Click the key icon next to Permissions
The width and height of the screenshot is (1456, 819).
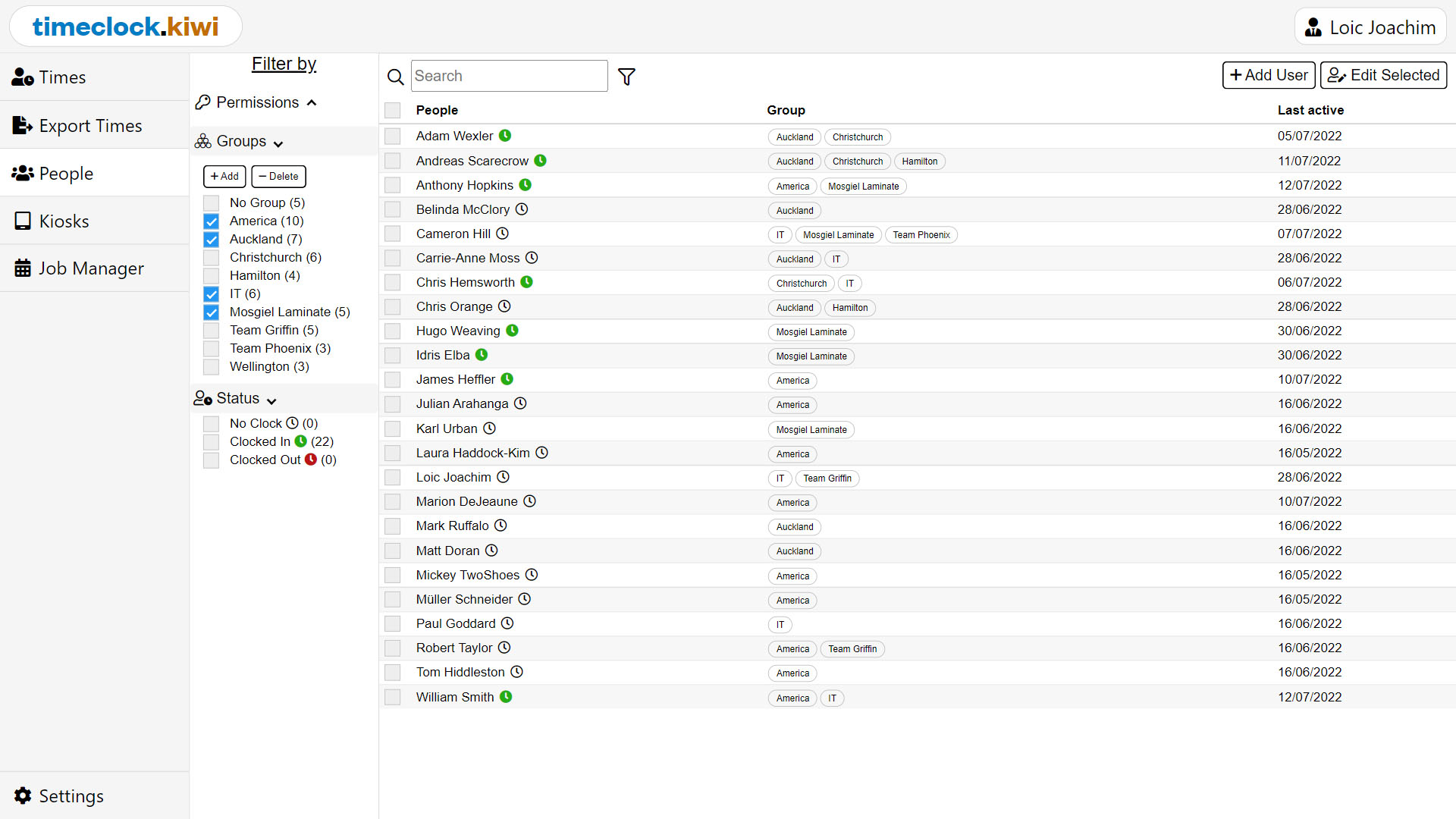pos(202,102)
